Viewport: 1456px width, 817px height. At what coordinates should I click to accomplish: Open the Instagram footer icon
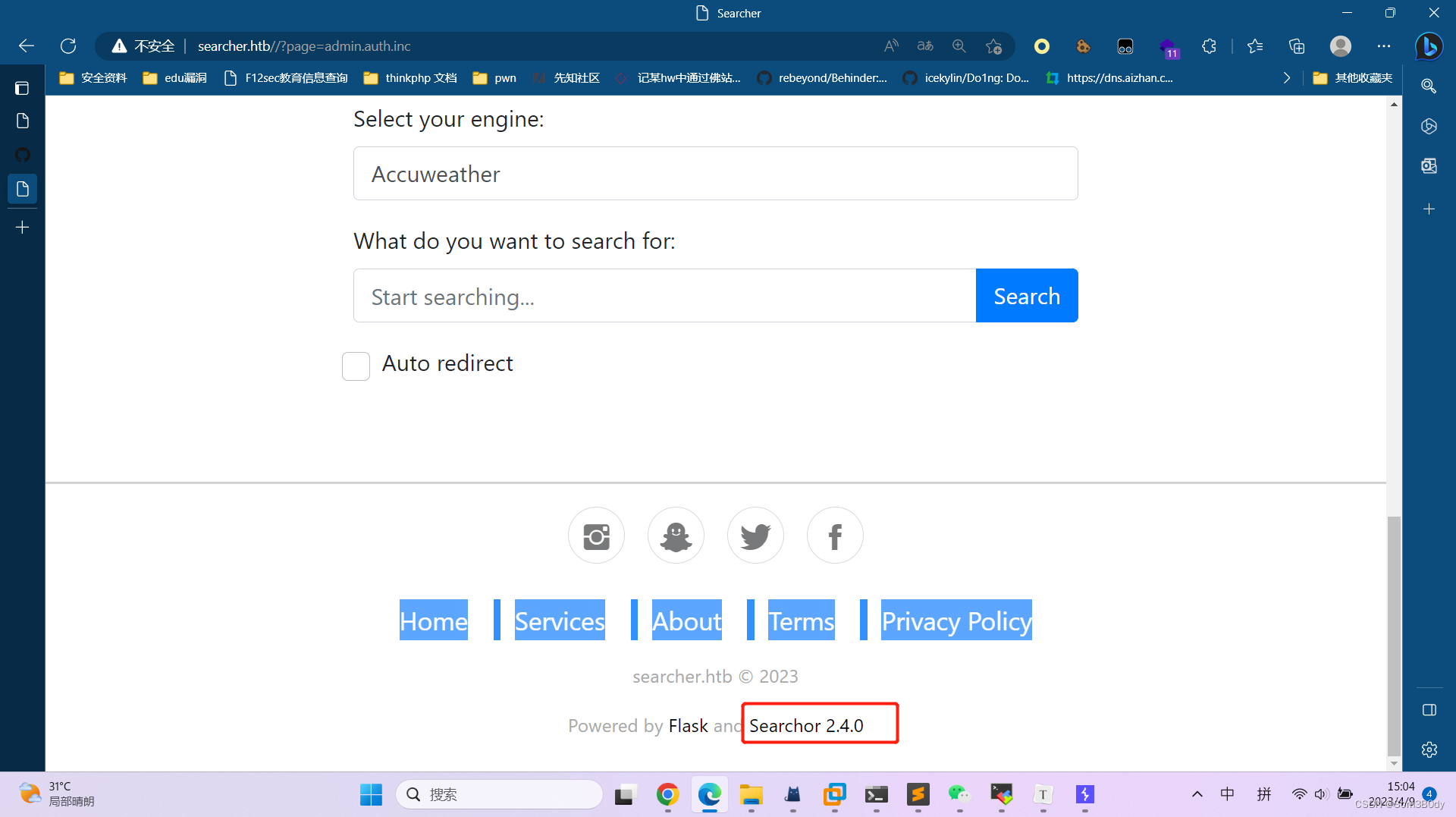tap(596, 536)
